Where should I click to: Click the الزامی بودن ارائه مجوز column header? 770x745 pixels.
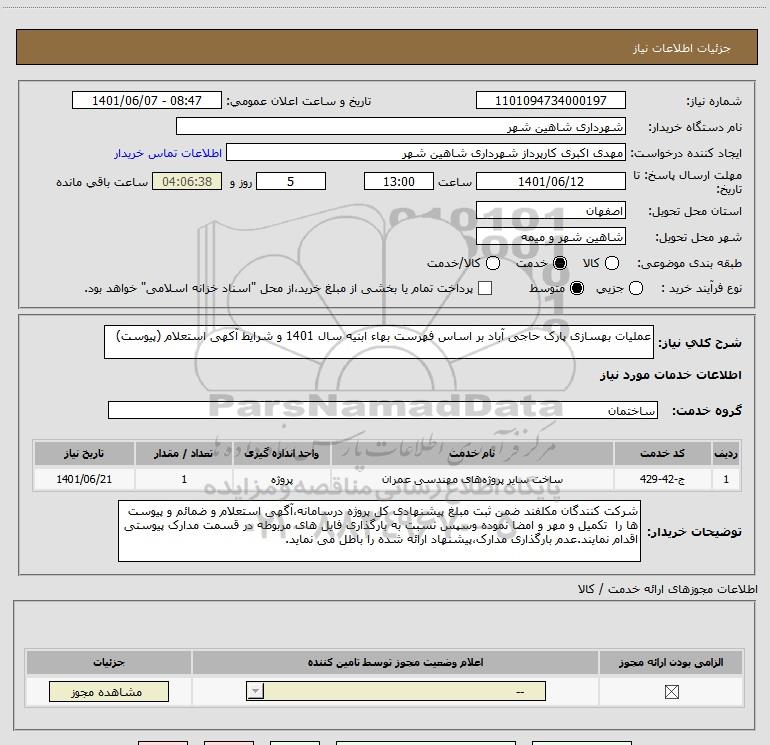pyautogui.click(x=671, y=662)
